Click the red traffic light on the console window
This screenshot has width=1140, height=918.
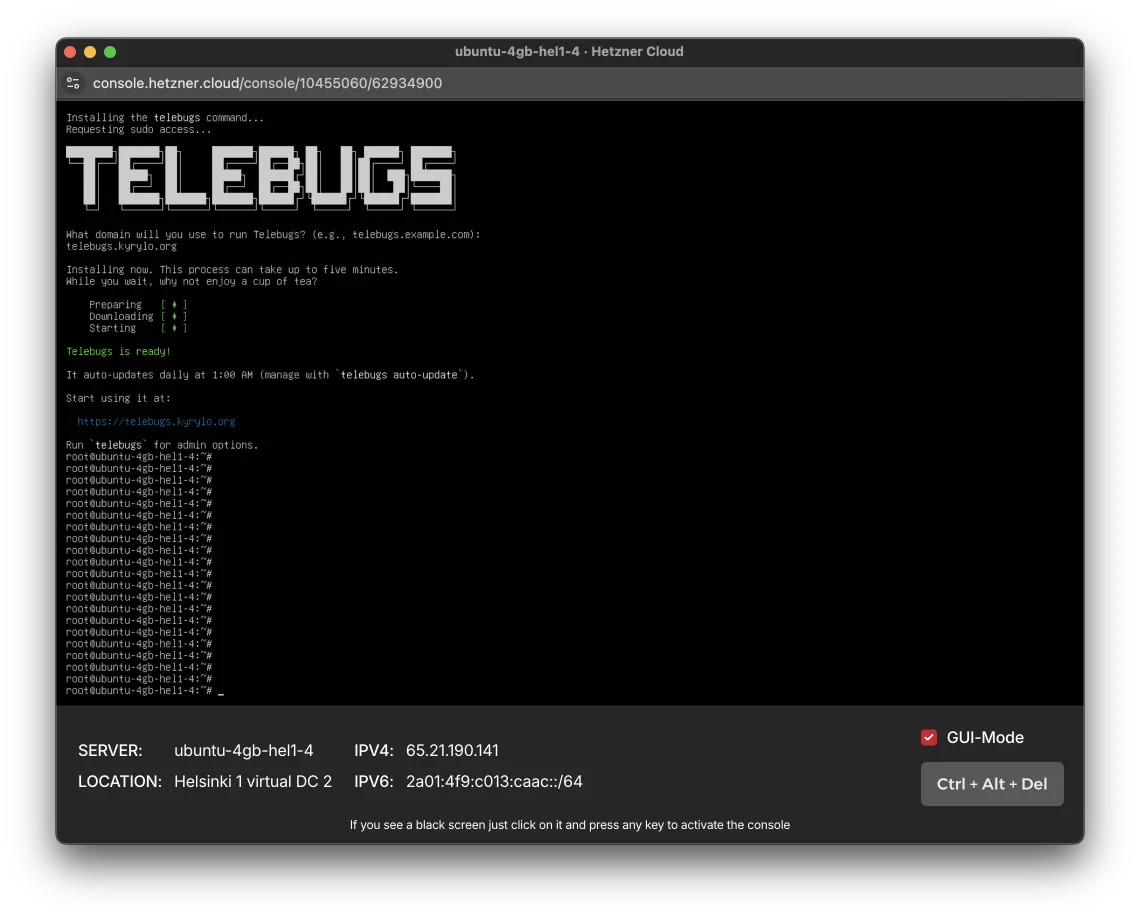[x=69, y=51]
